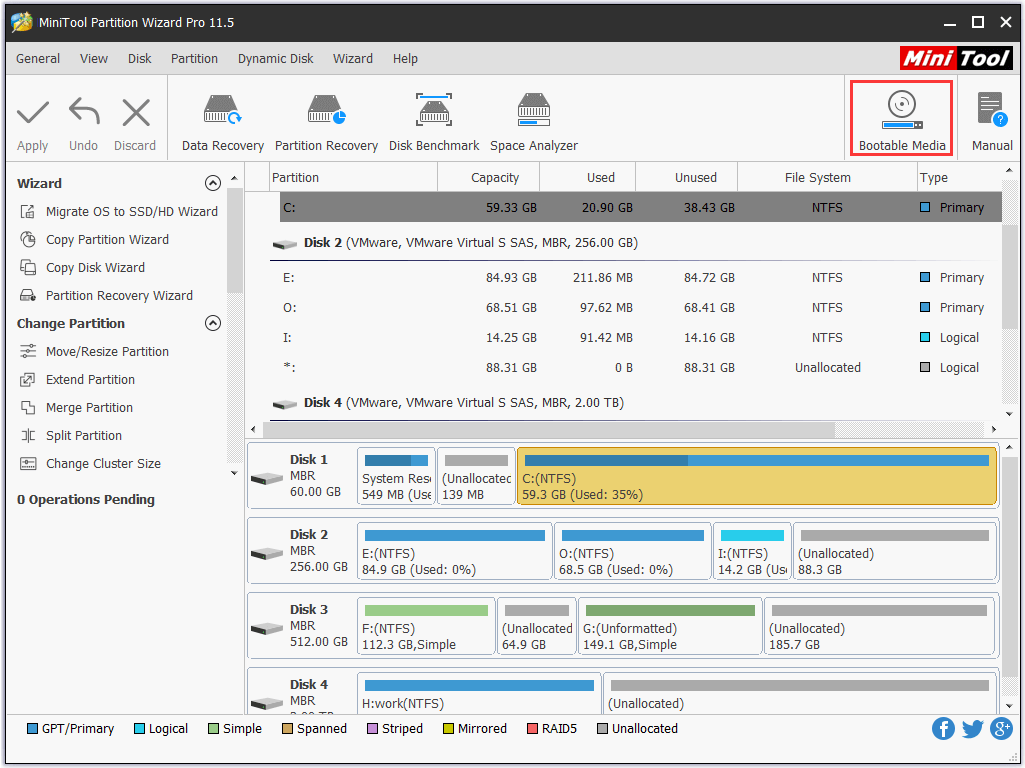
Task: Click the Disk 2 header row in list
Action: [x=635, y=242]
